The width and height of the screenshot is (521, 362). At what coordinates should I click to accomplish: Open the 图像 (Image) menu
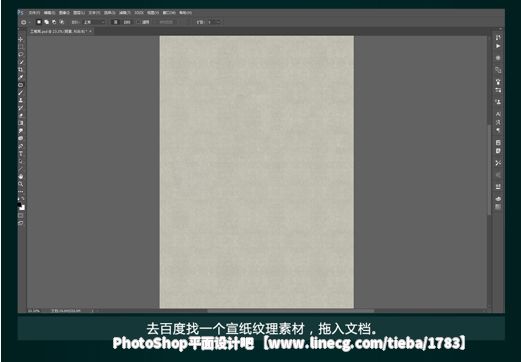click(x=64, y=13)
